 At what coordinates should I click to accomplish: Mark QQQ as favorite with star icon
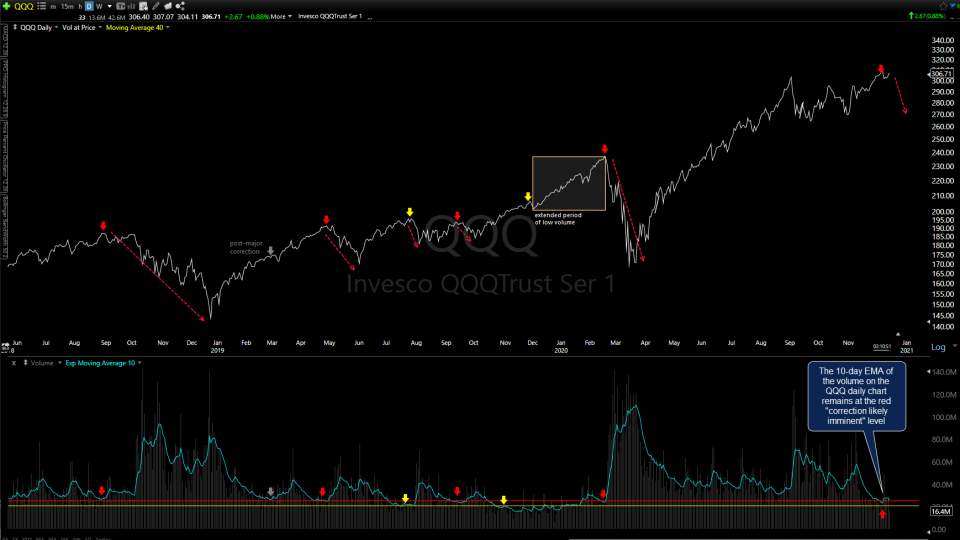943,6
